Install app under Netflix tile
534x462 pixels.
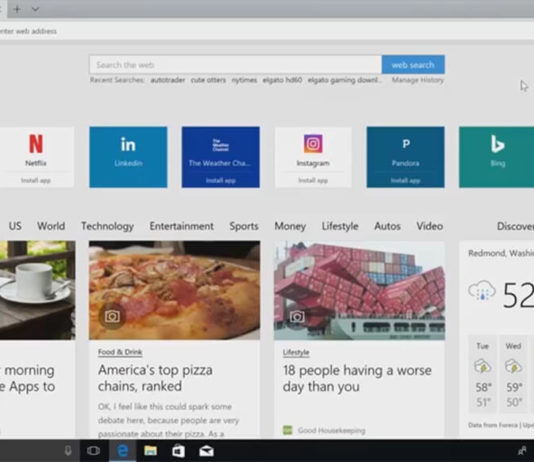pos(36,180)
